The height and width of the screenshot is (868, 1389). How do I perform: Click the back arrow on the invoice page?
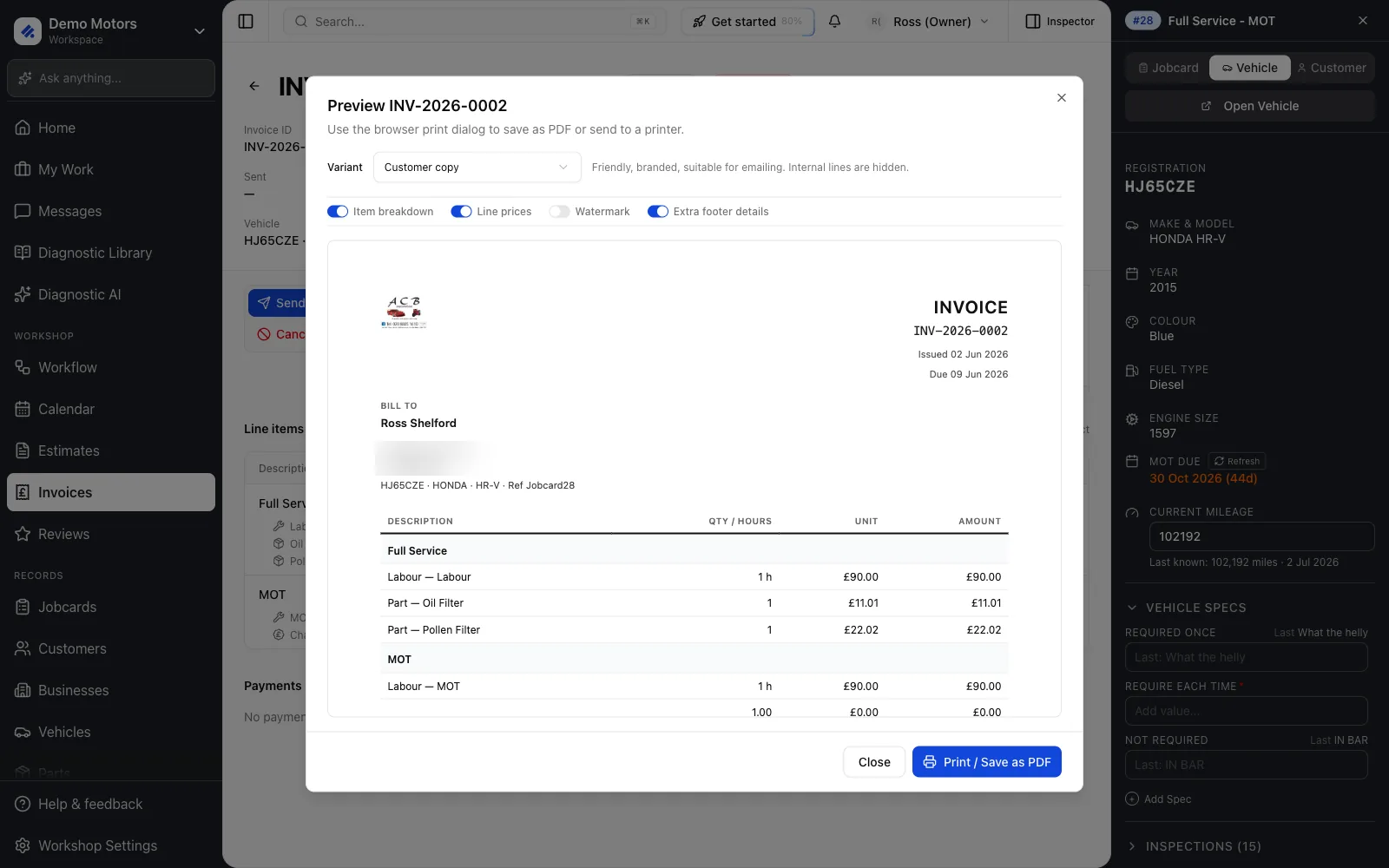click(x=254, y=86)
